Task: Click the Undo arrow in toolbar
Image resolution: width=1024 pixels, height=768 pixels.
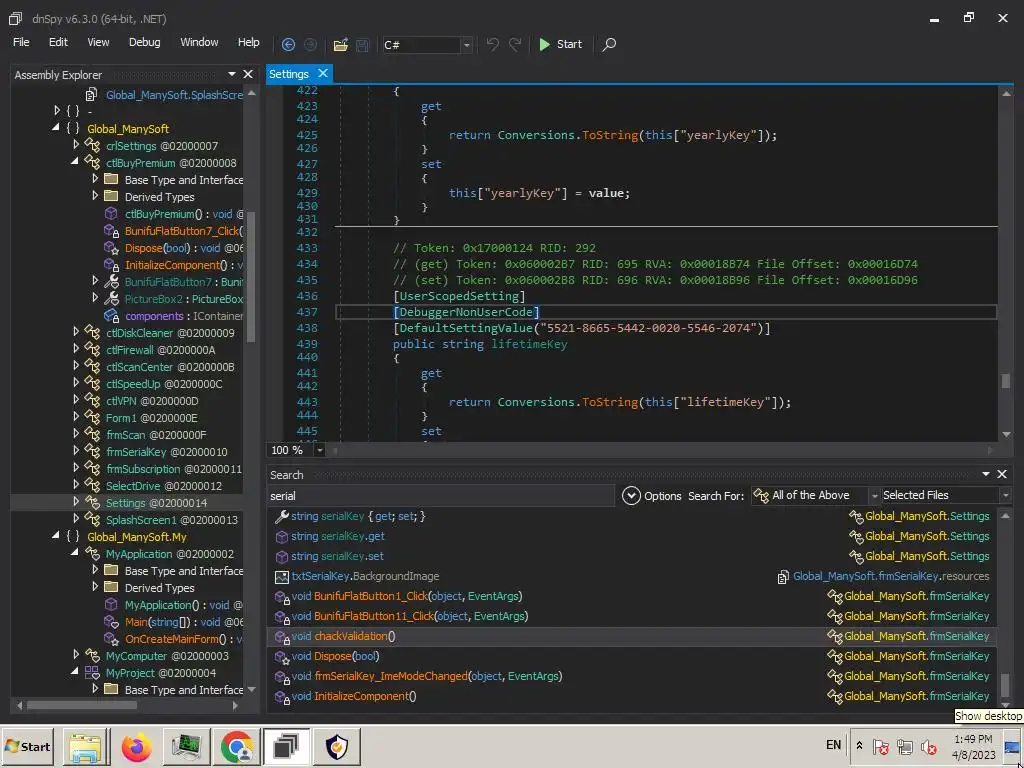Action: pos(492,44)
